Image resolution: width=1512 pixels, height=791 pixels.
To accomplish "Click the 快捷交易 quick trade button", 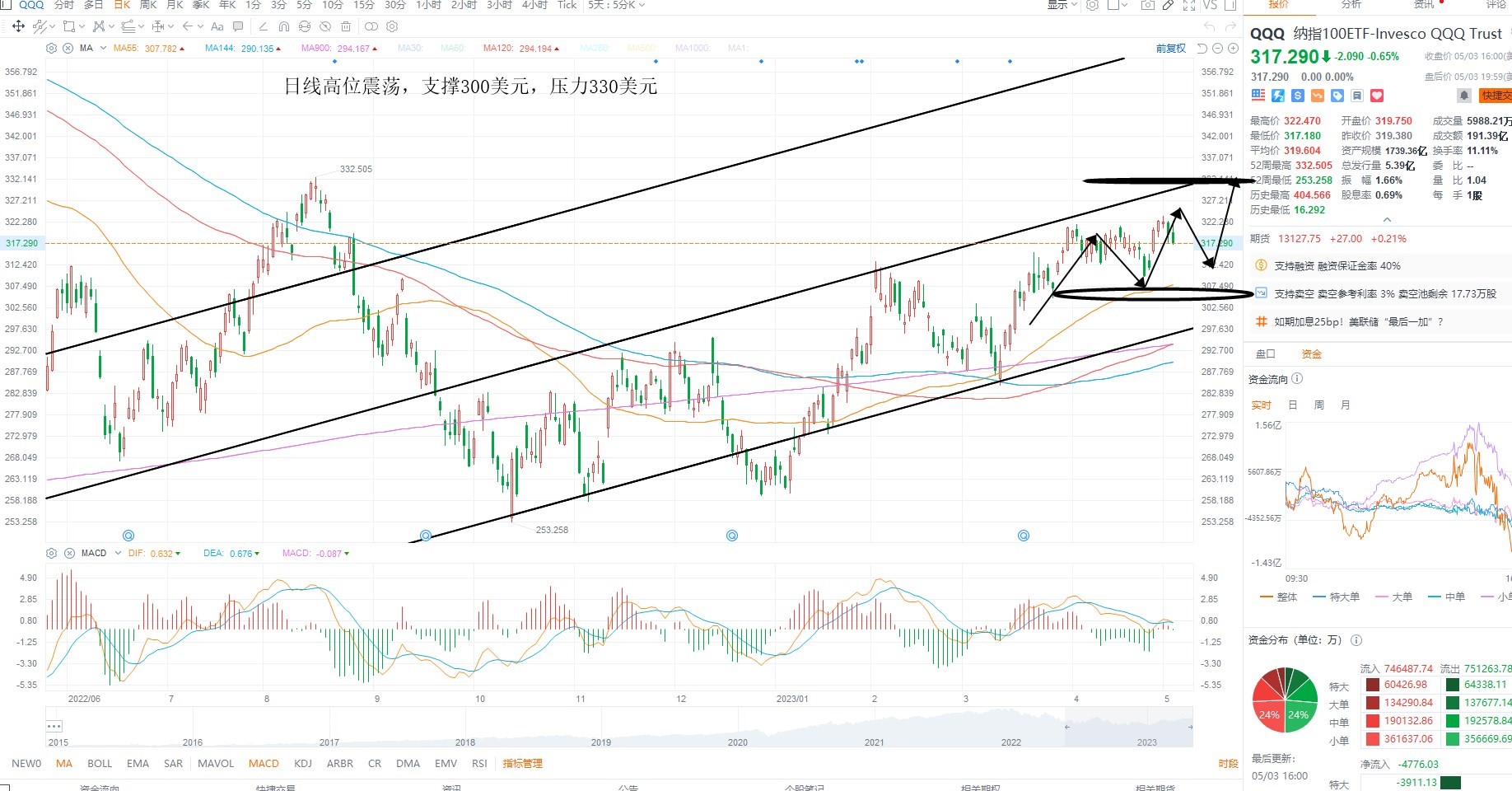I will [1495, 96].
